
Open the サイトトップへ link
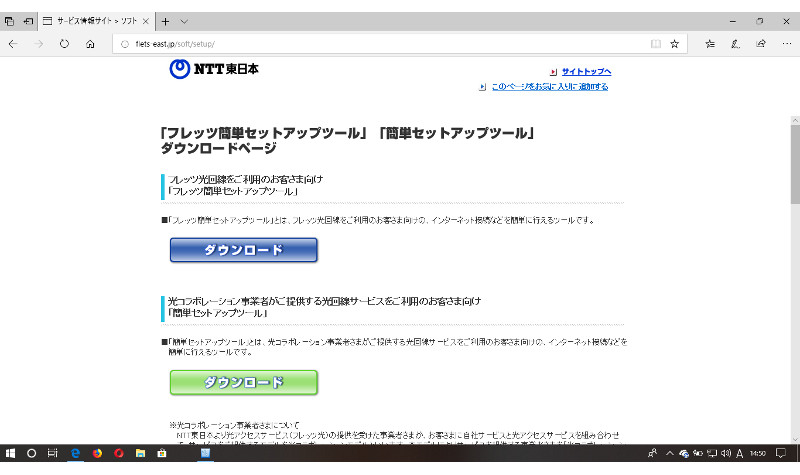(586, 72)
